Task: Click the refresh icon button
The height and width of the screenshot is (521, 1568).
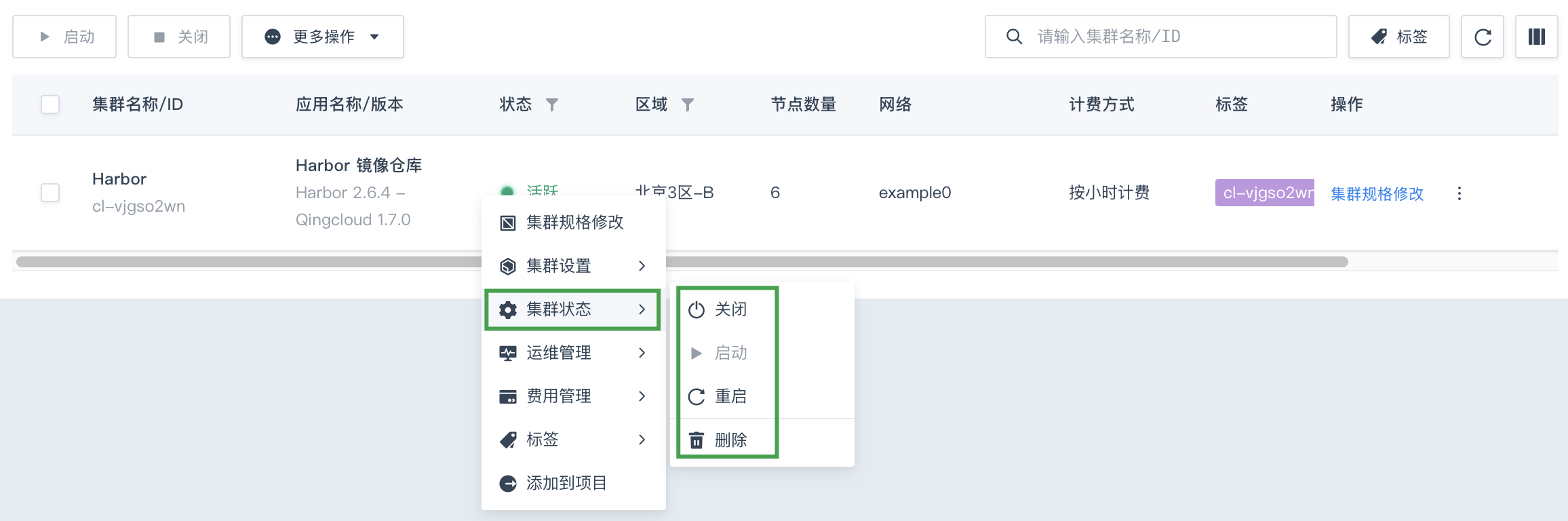Action: click(x=1483, y=37)
